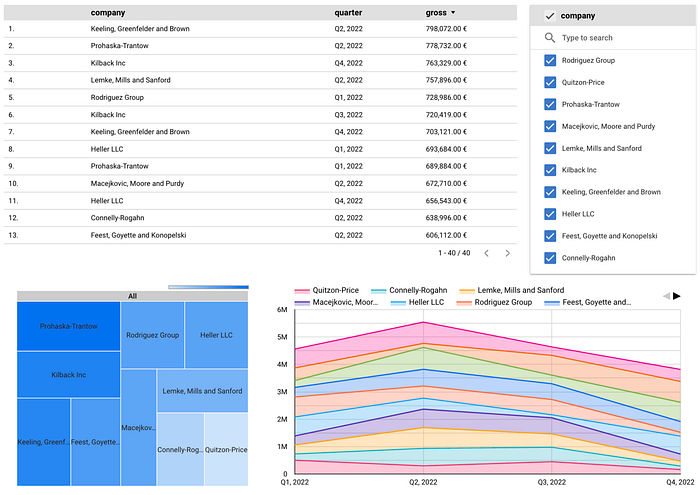
Task: Click gross value 778,732.00 €
Action: point(446,46)
